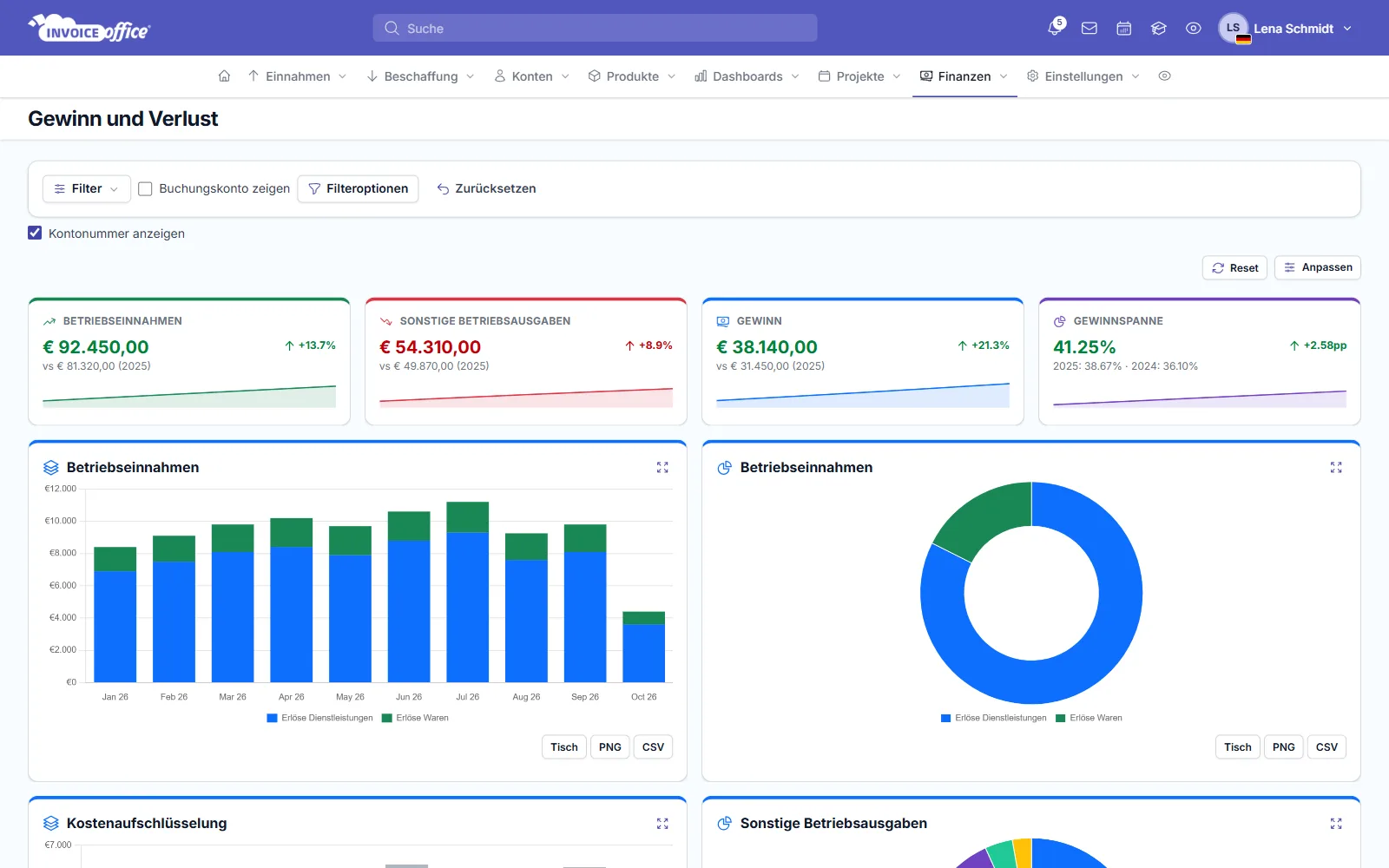
Task: Expand the Einnahmen menu
Action: 298,76
